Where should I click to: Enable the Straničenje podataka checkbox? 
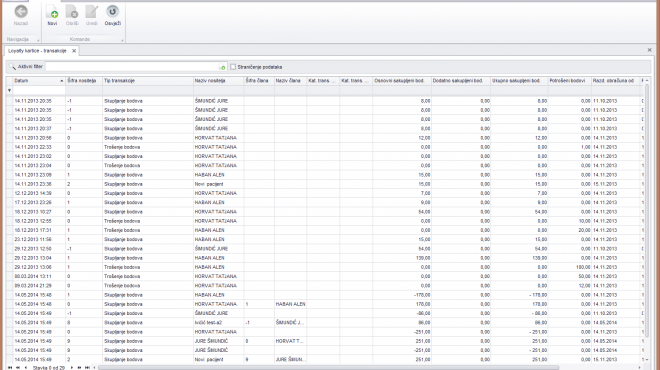(x=233, y=67)
